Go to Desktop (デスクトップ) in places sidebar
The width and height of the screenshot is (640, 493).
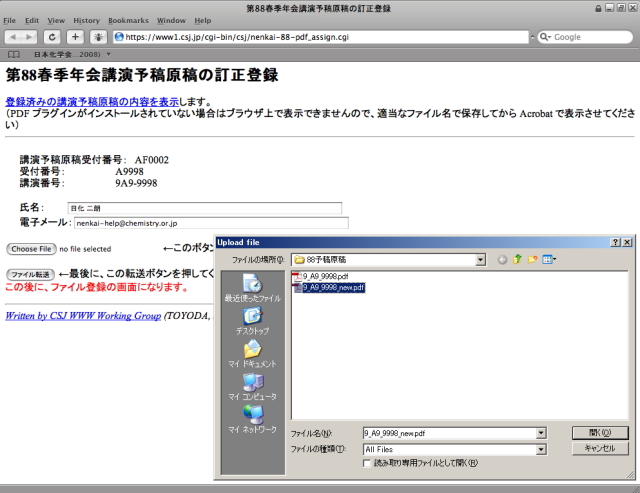252,320
